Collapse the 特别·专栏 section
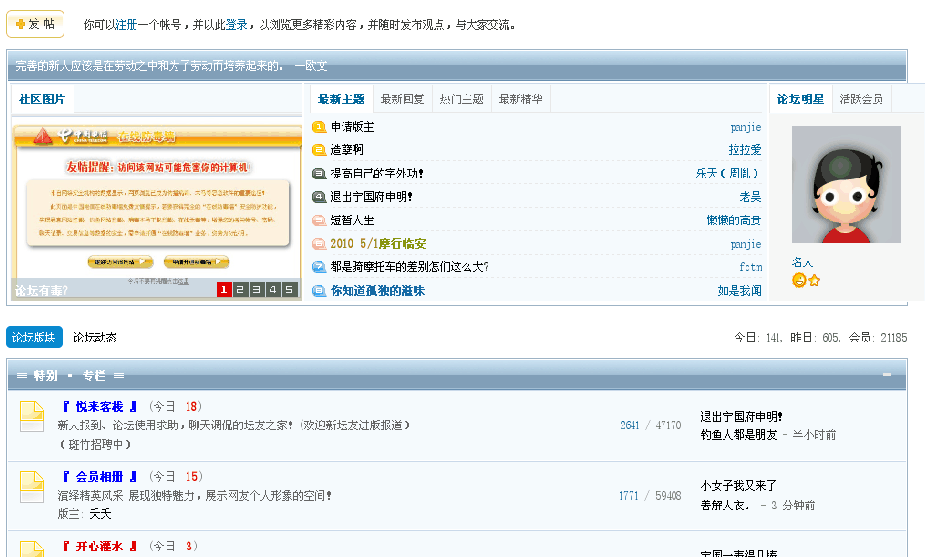 887,375
